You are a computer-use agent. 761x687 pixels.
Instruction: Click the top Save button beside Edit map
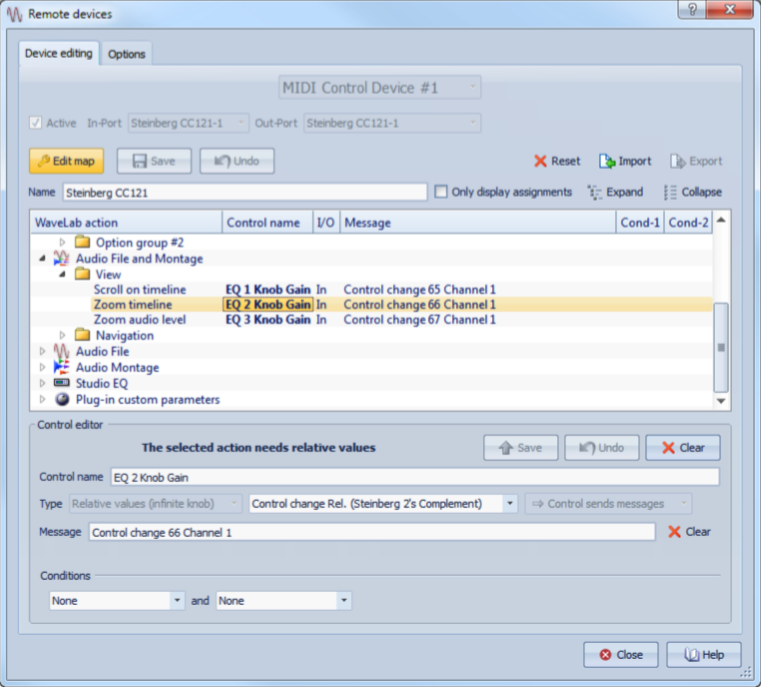point(154,161)
